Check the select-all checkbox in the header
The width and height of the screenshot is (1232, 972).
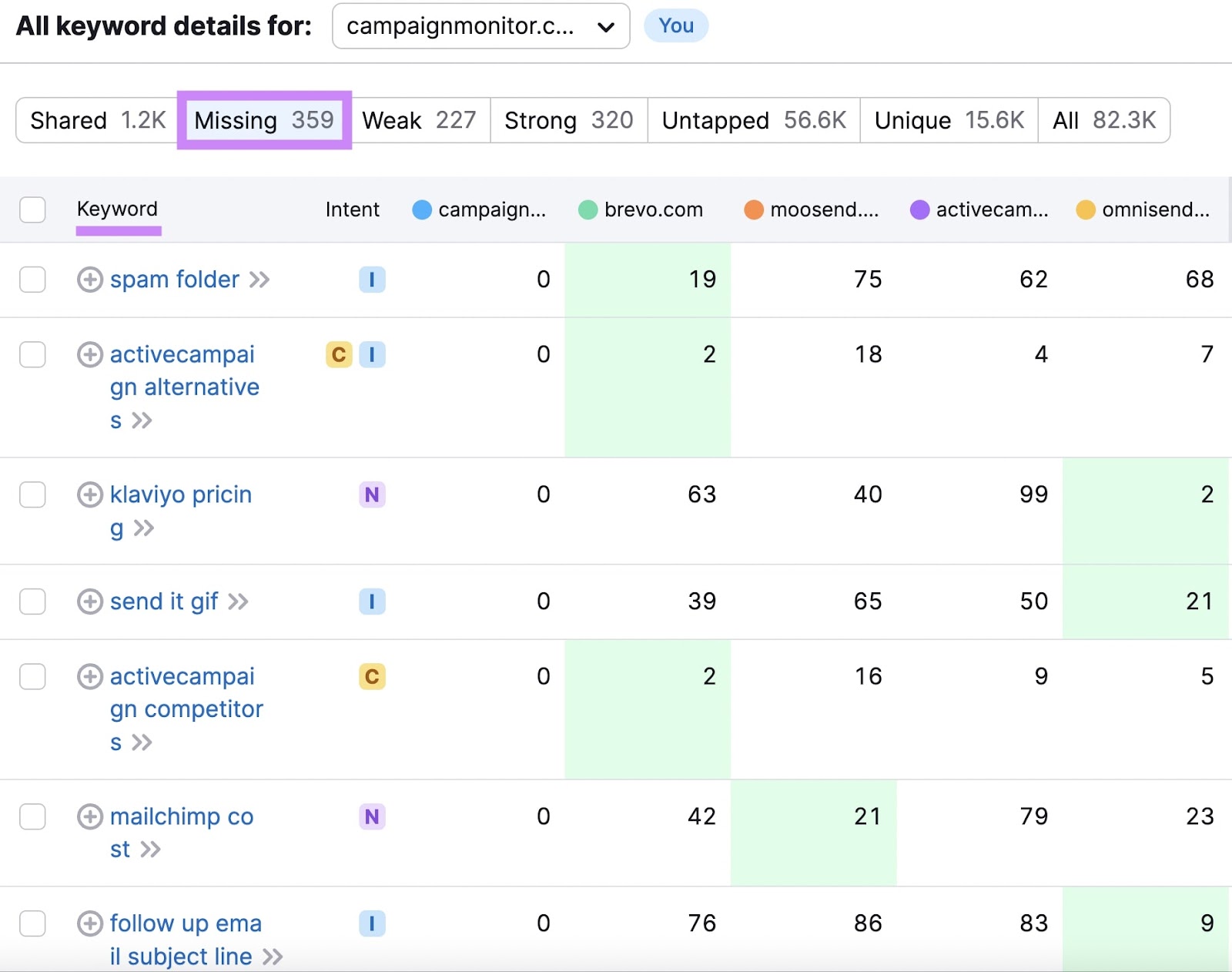click(x=32, y=209)
